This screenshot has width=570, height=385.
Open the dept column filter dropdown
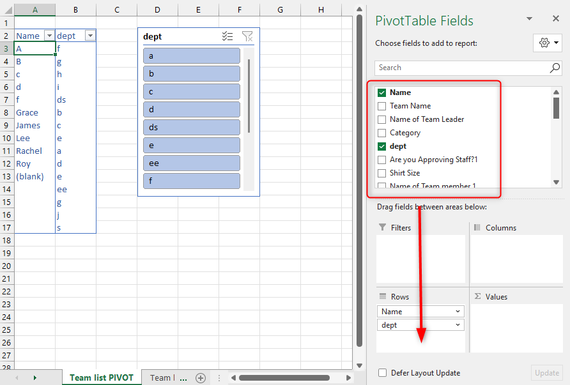tap(90, 36)
